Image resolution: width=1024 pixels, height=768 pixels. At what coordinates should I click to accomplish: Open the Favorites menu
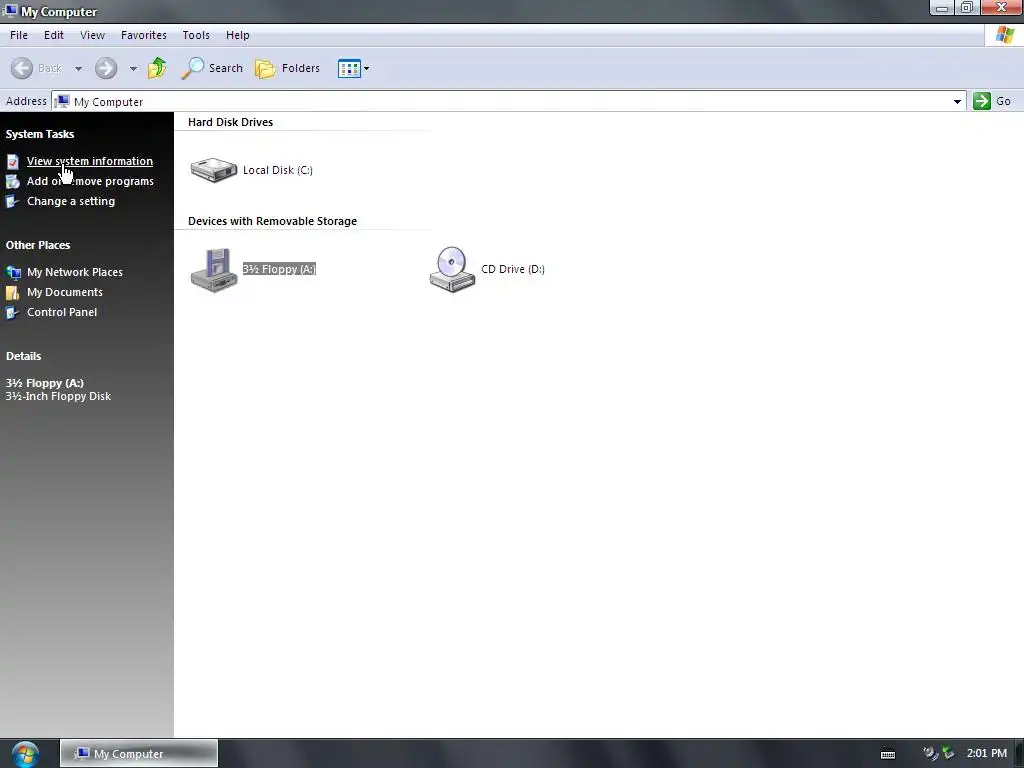pos(144,35)
